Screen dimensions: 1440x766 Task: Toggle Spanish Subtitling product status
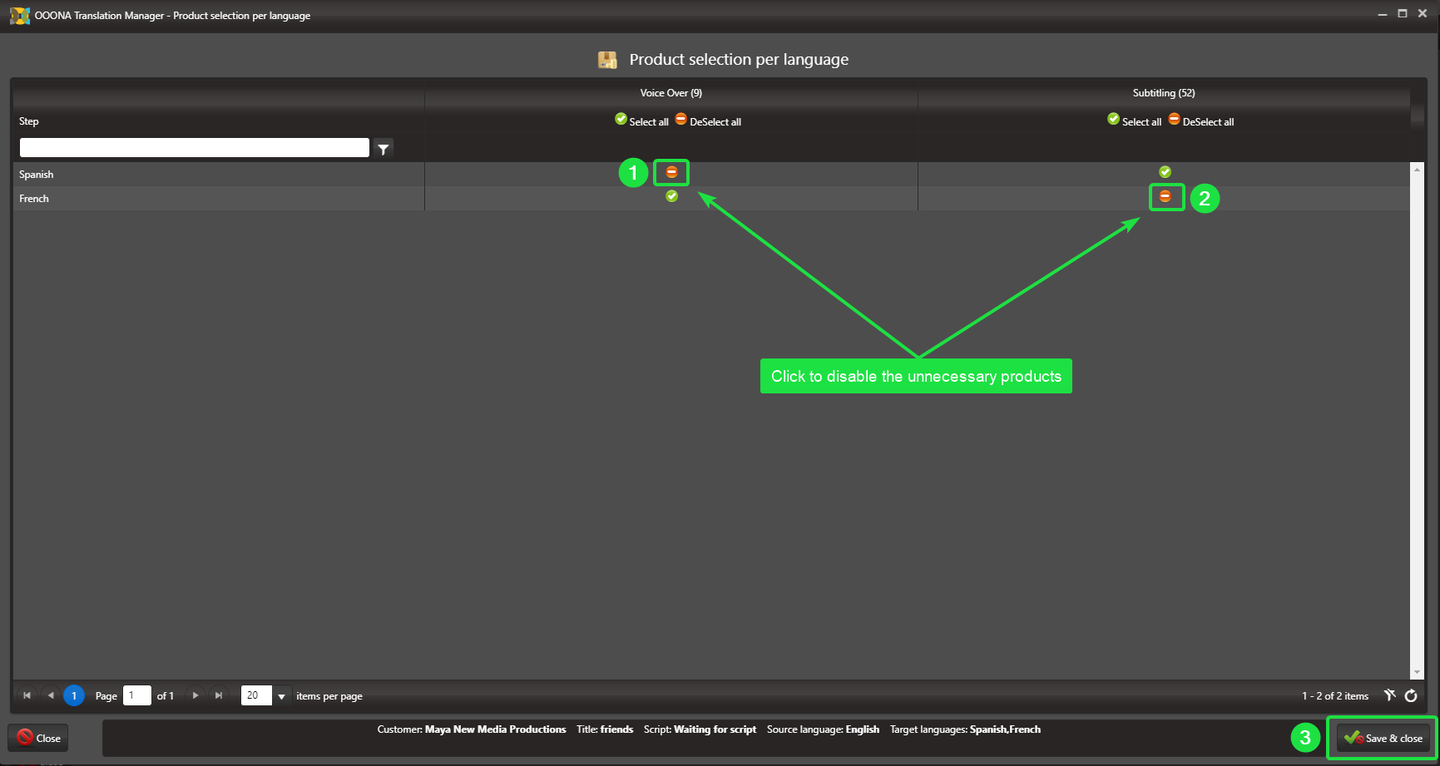coord(1165,172)
